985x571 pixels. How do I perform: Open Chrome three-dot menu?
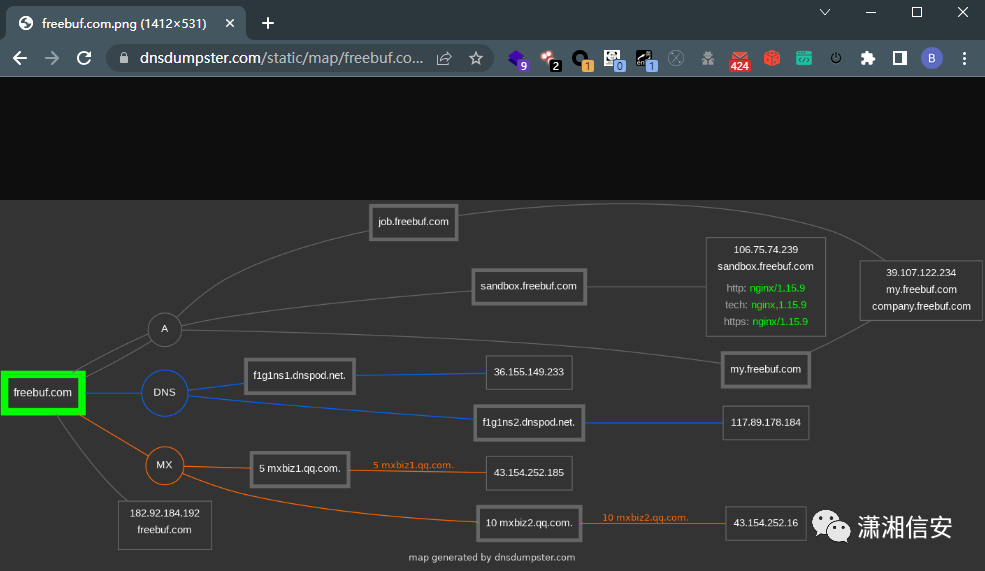click(x=964, y=58)
